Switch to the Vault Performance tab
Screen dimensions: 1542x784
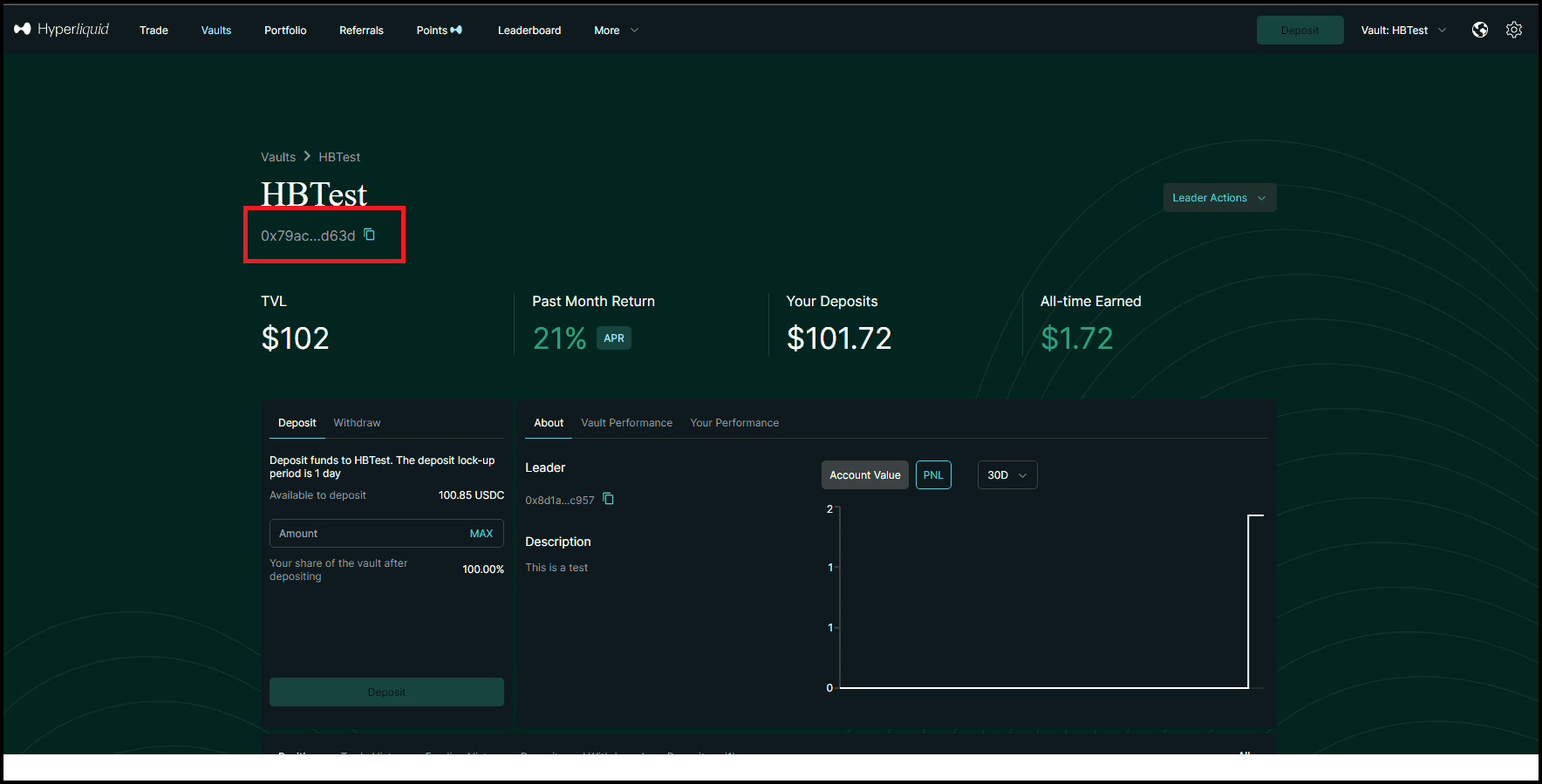[627, 423]
